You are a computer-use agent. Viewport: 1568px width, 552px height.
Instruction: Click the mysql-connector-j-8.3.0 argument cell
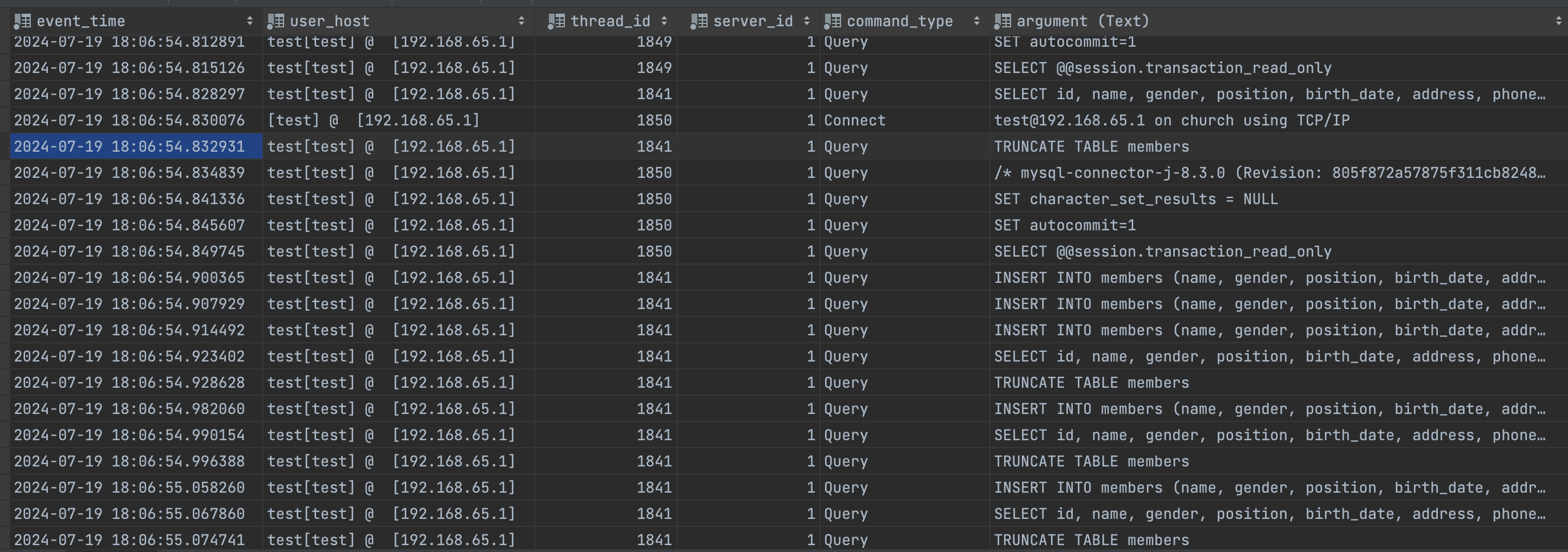(x=1278, y=173)
